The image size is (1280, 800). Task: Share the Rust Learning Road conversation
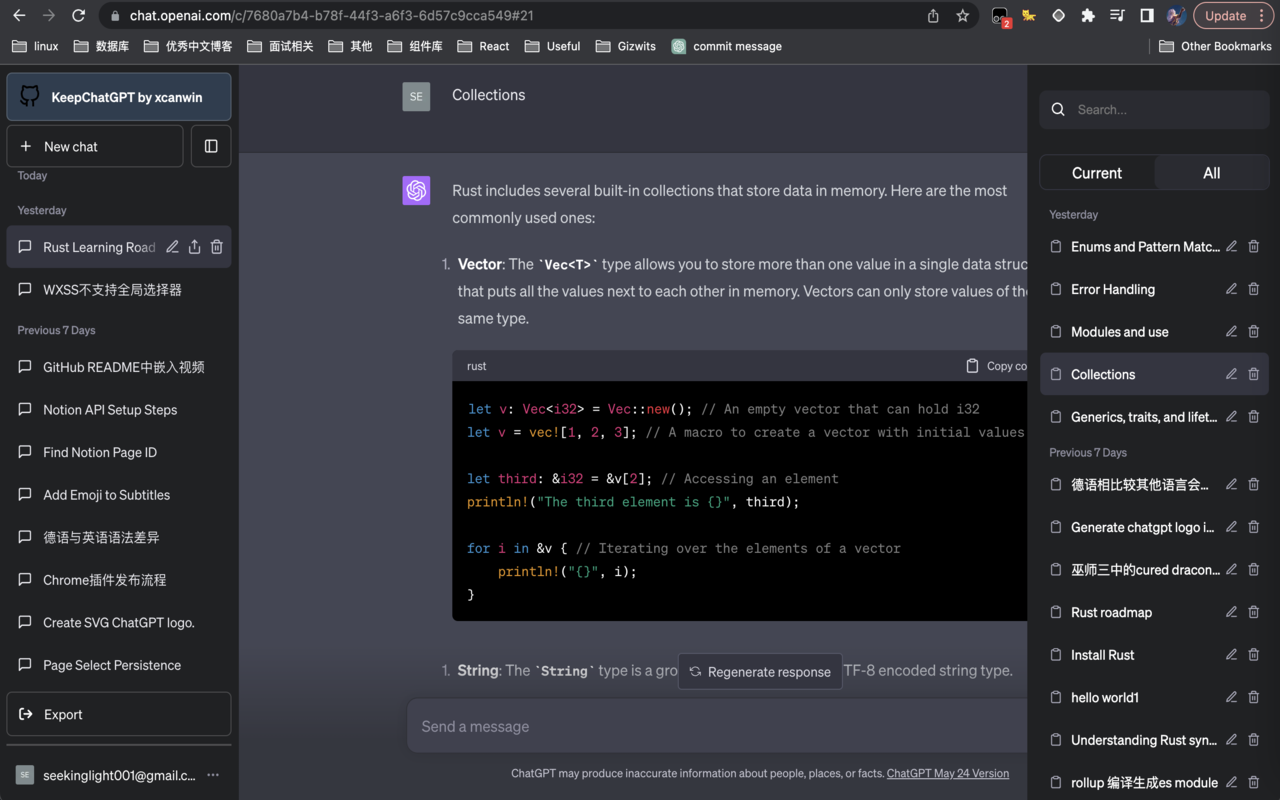click(194, 247)
